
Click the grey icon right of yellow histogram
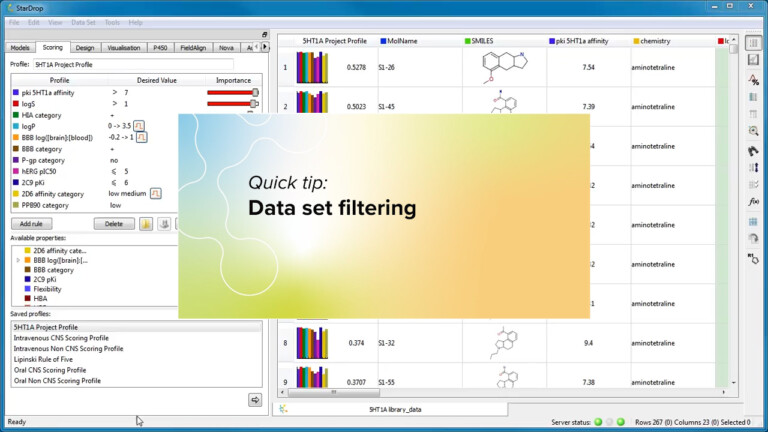[164, 224]
